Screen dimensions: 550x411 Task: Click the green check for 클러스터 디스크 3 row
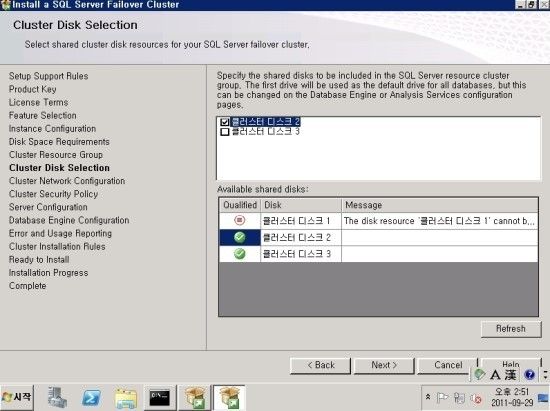pos(240,254)
